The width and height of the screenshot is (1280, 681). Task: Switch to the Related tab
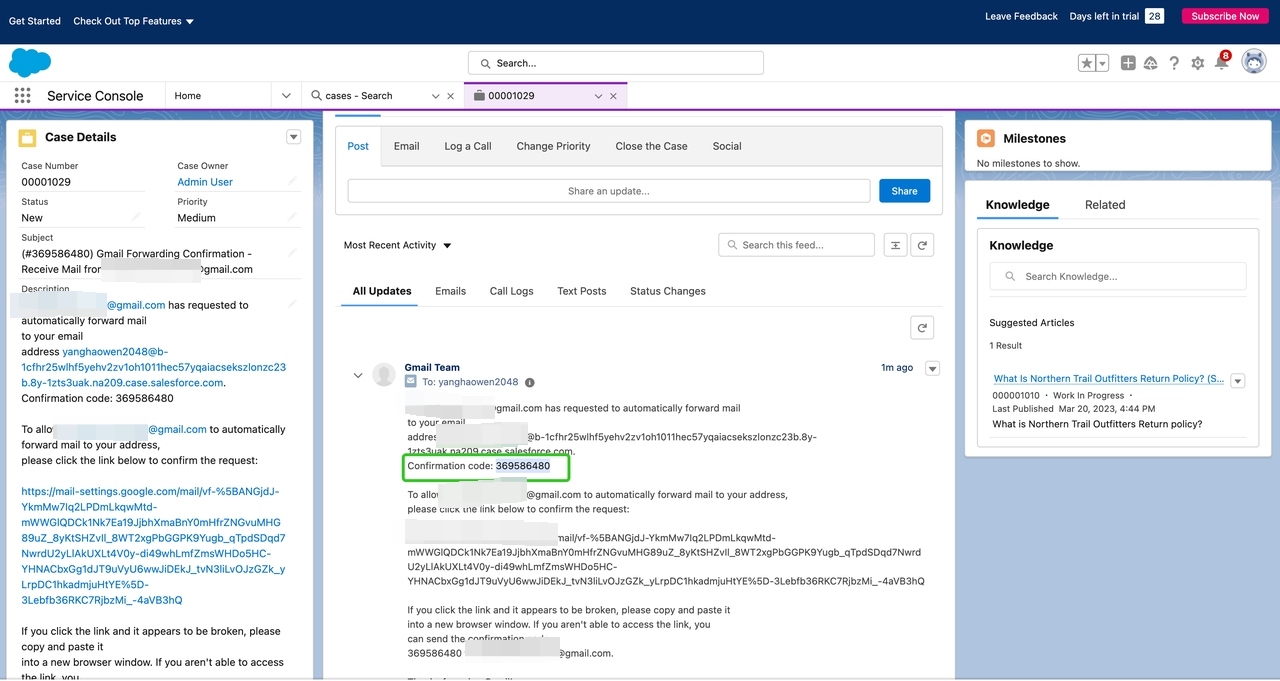[x=1104, y=205]
